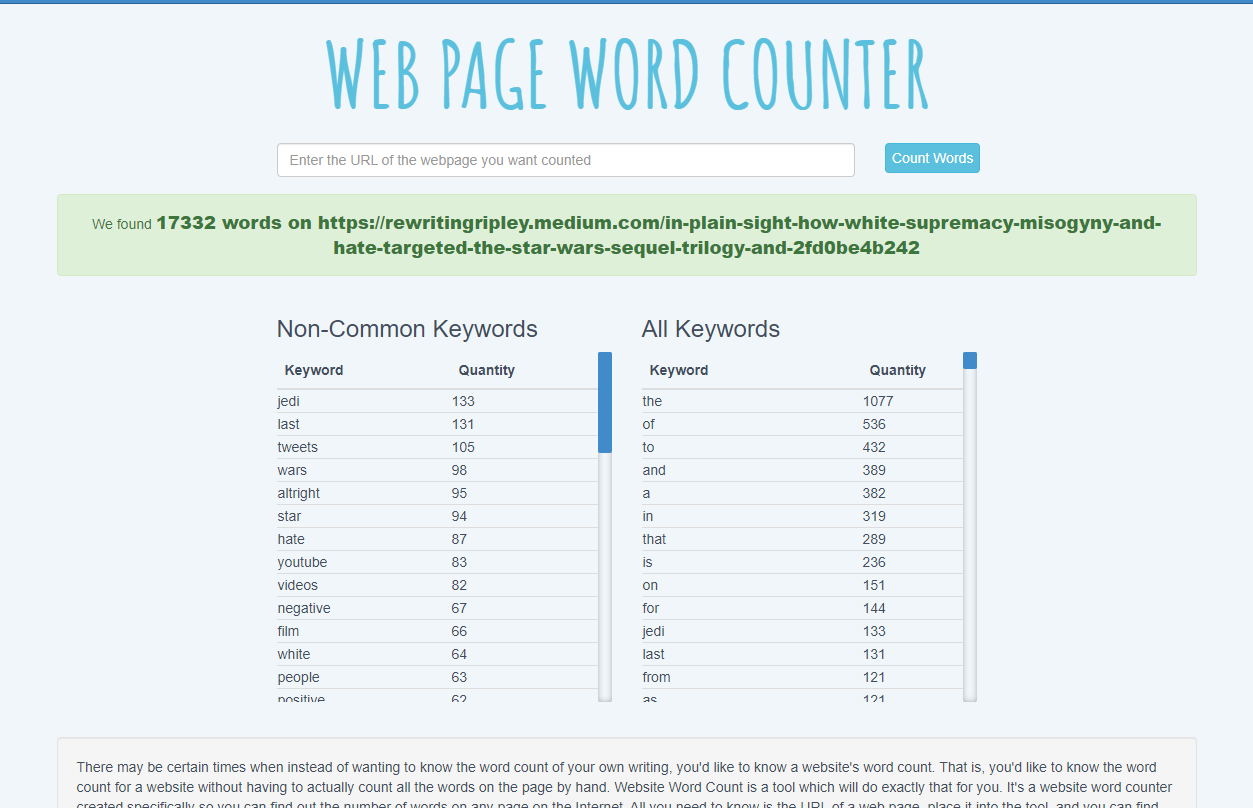
Task: Click quantity 95 for altright
Action: [x=459, y=493]
